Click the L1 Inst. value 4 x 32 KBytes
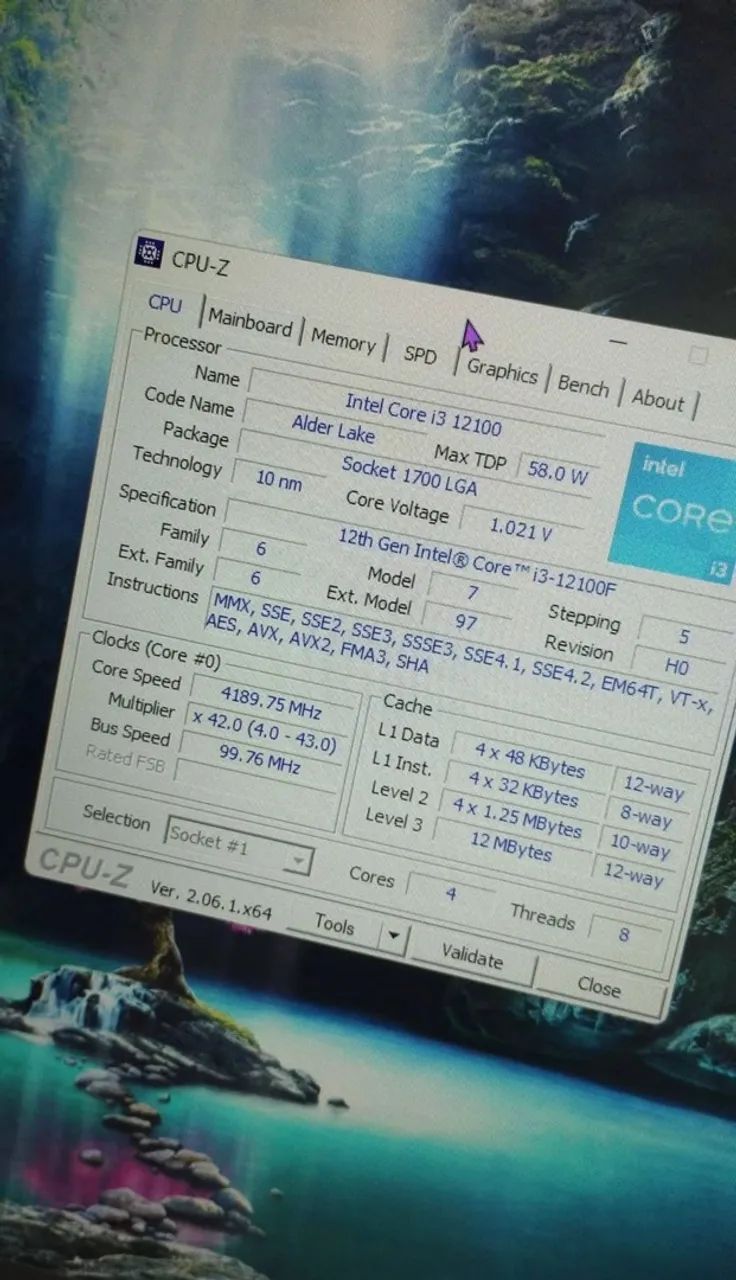 (524, 788)
